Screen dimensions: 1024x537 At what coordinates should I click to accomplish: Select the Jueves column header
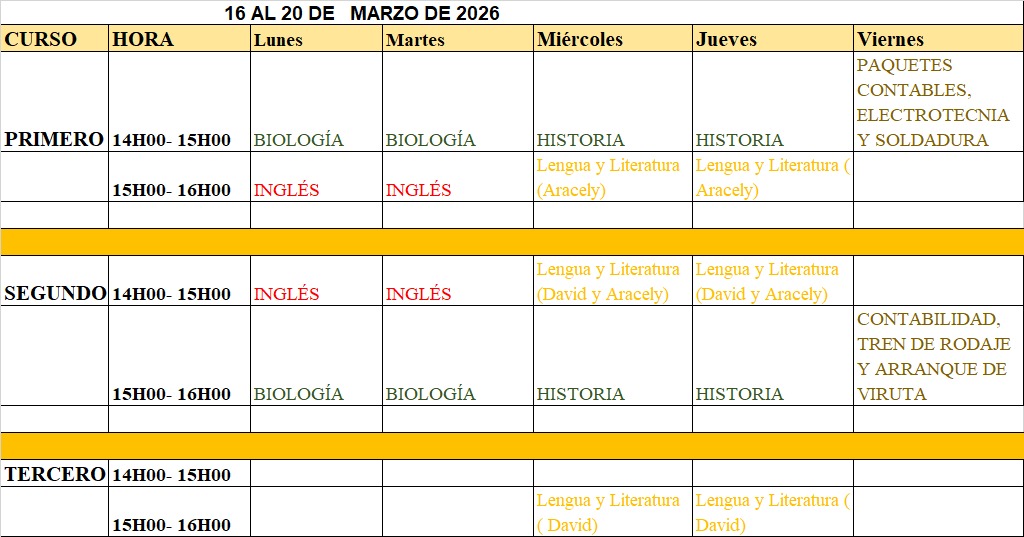point(726,40)
